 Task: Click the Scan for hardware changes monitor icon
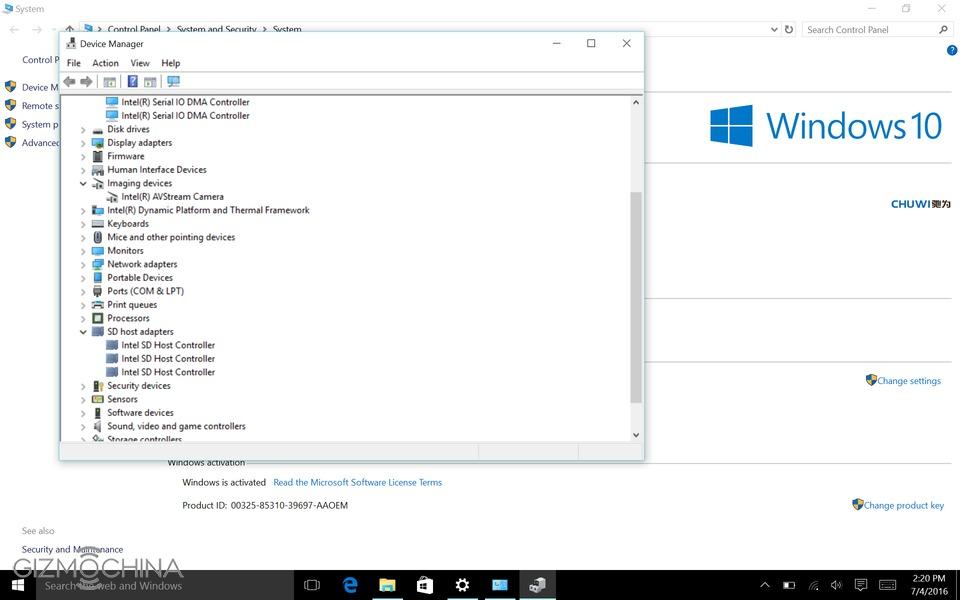[173, 82]
